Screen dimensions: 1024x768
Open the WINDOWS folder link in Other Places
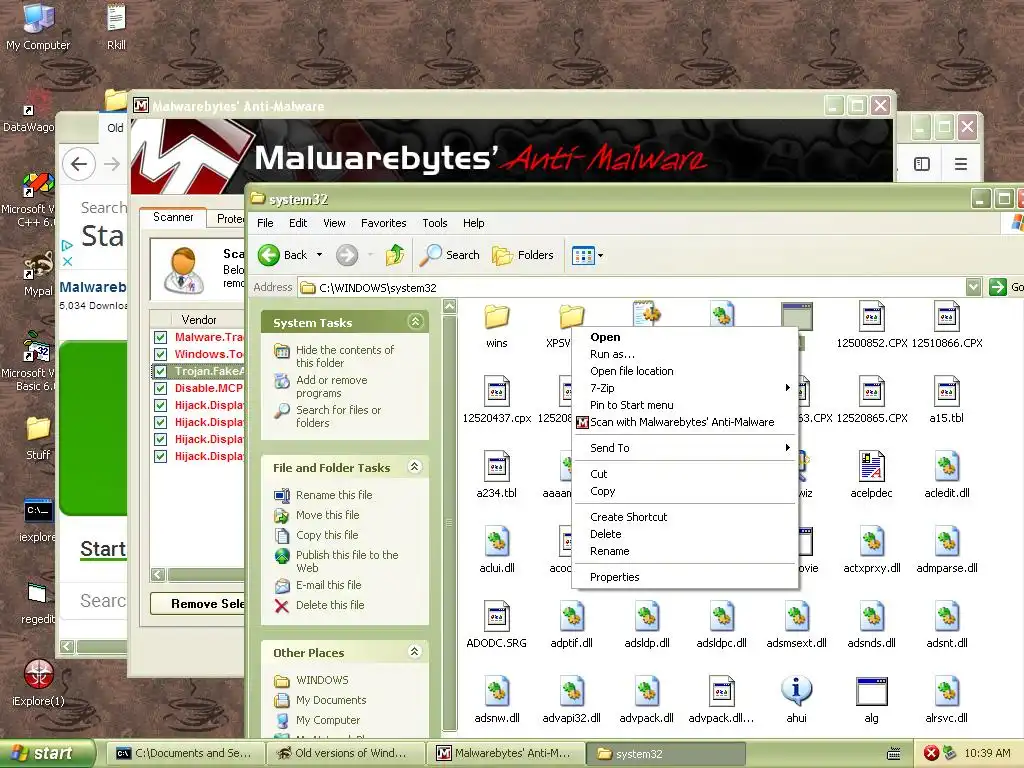coord(322,680)
